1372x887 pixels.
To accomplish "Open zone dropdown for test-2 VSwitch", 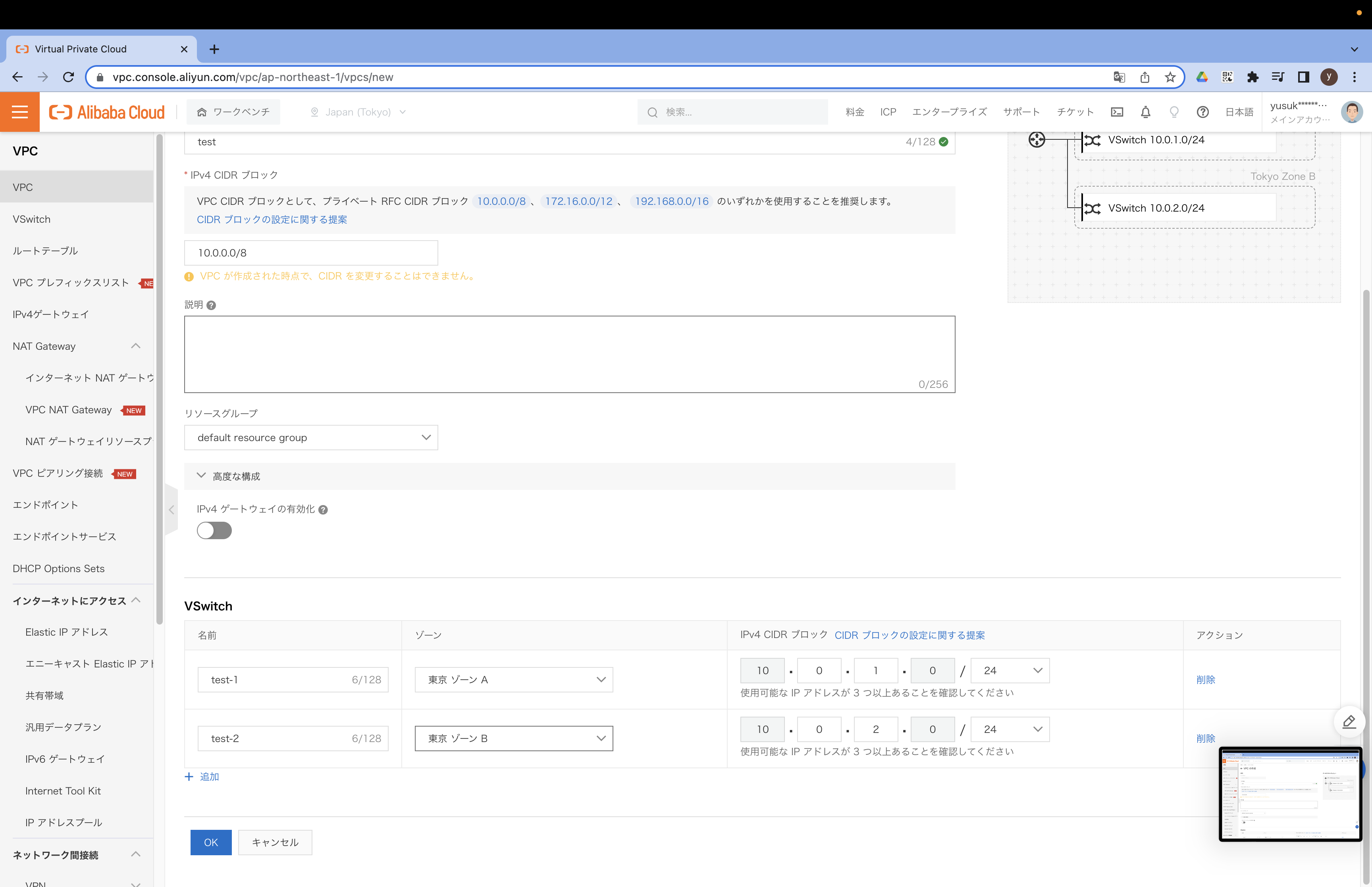I will pyautogui.click(x=514, y=739).
